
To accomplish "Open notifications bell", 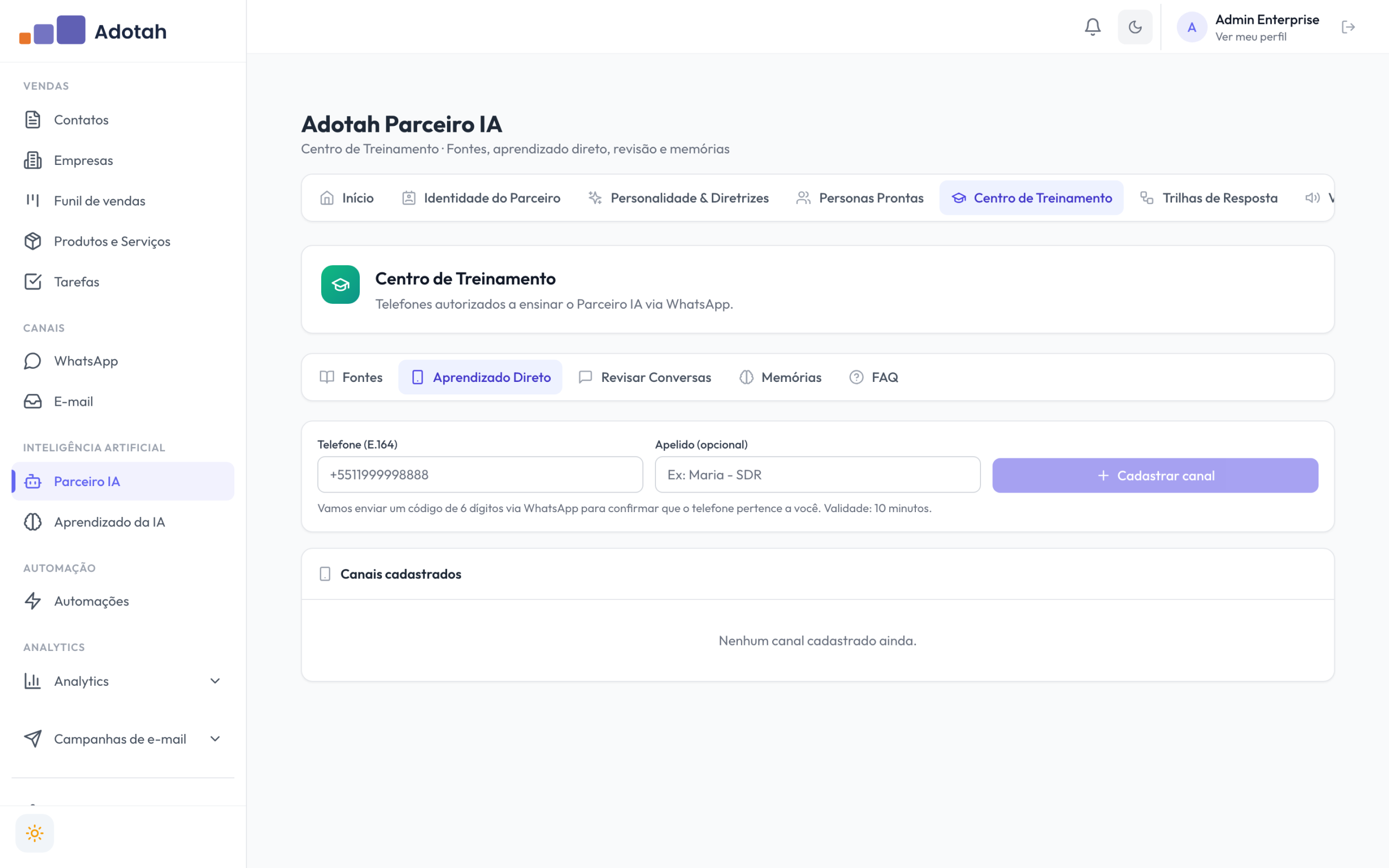I will click(1092, 27).
